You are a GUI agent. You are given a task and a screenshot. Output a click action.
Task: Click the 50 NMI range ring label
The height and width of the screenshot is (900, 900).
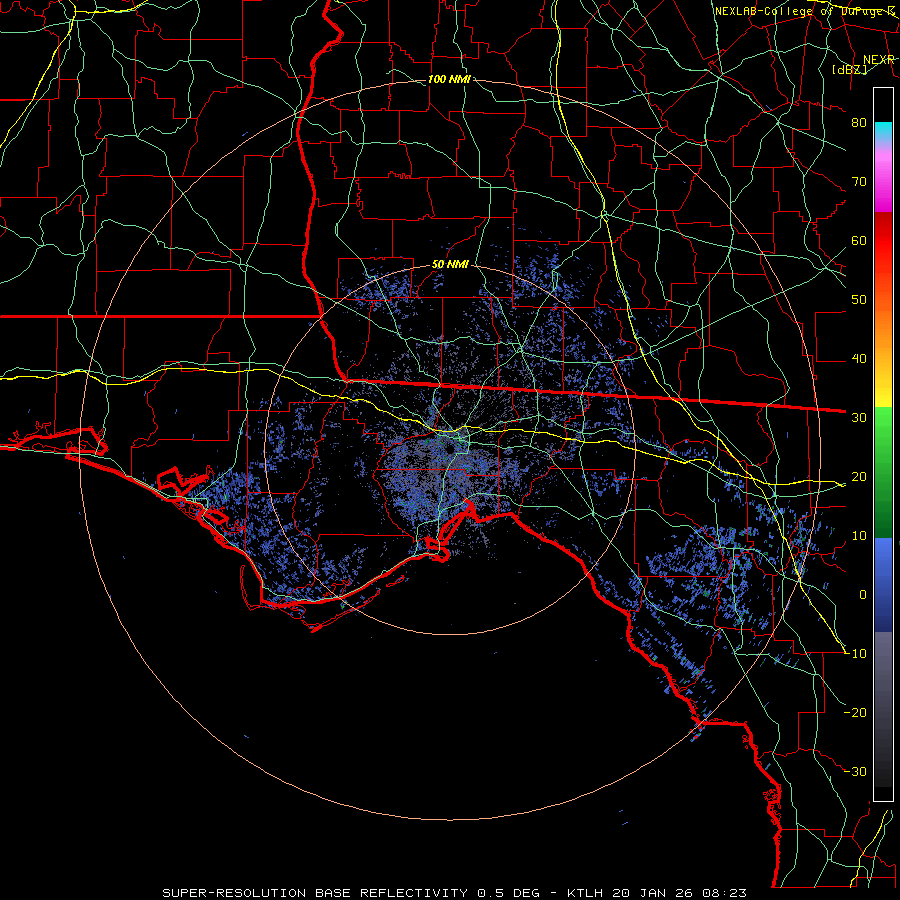pos(450,265)
